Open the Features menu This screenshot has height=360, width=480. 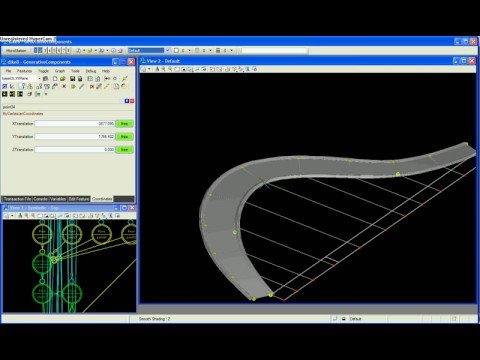click(x=24, y=71)
